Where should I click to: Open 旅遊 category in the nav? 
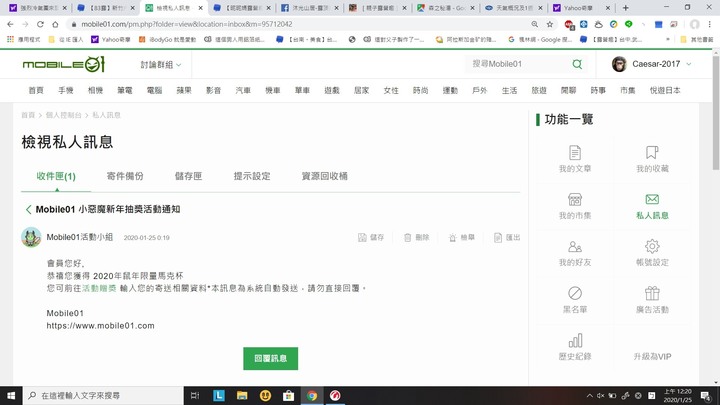(x=539, y=90)
